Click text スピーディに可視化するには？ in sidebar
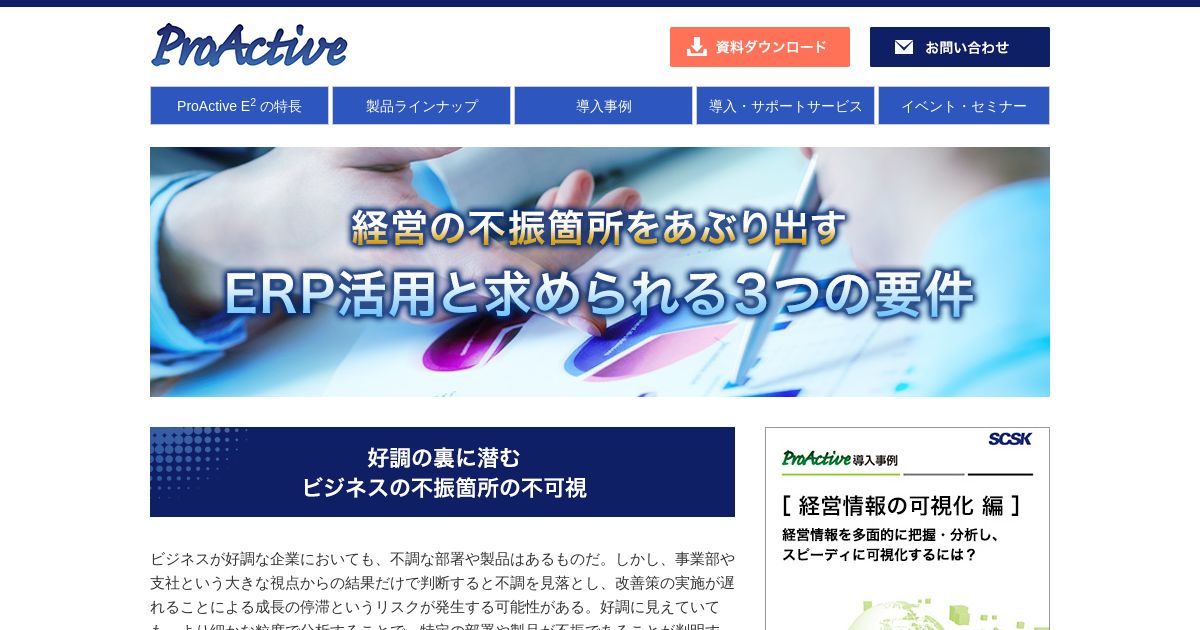Viewport: 1200px width, 630px height. pyautogui.click(x=879, y=554)
